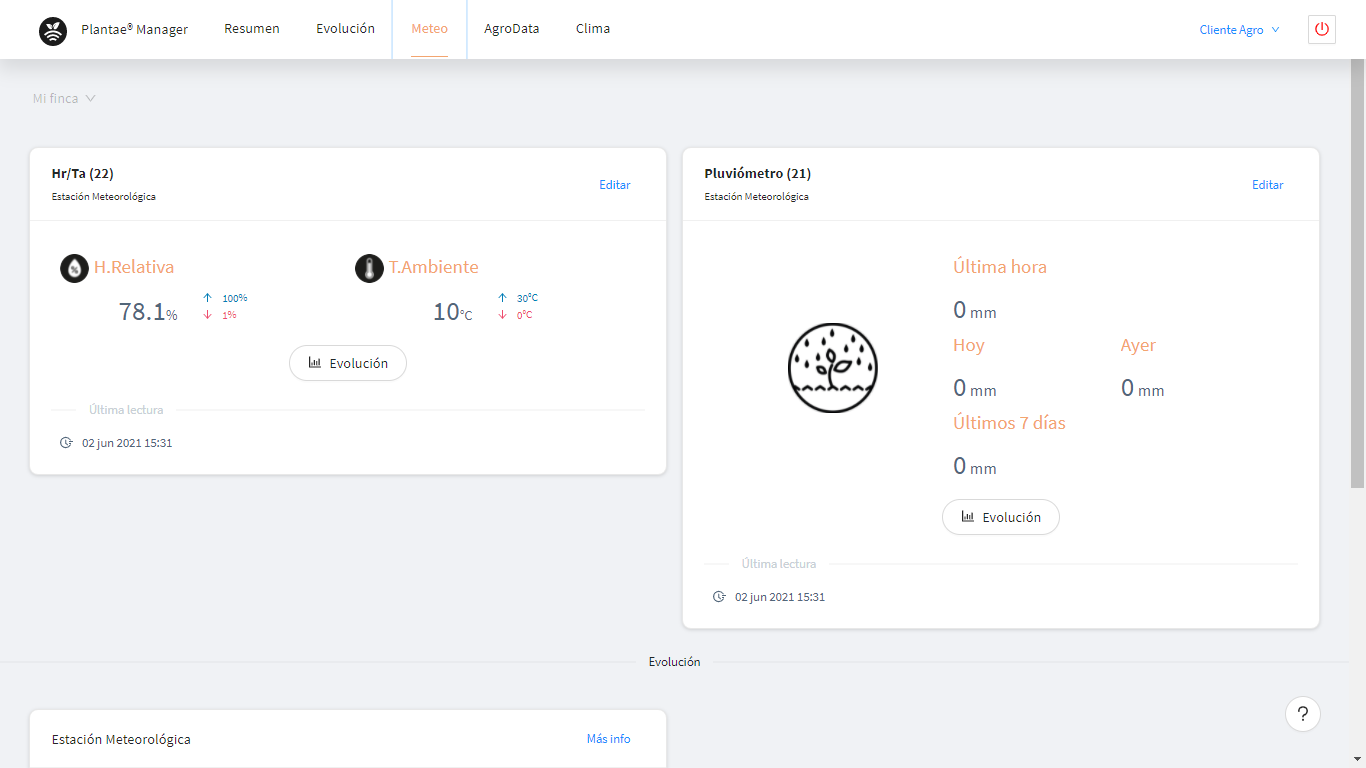This screenshot has width=1366, height=768.
Task: Edit the Hr/Ta (22) sensor card
Action: [614, 185]
